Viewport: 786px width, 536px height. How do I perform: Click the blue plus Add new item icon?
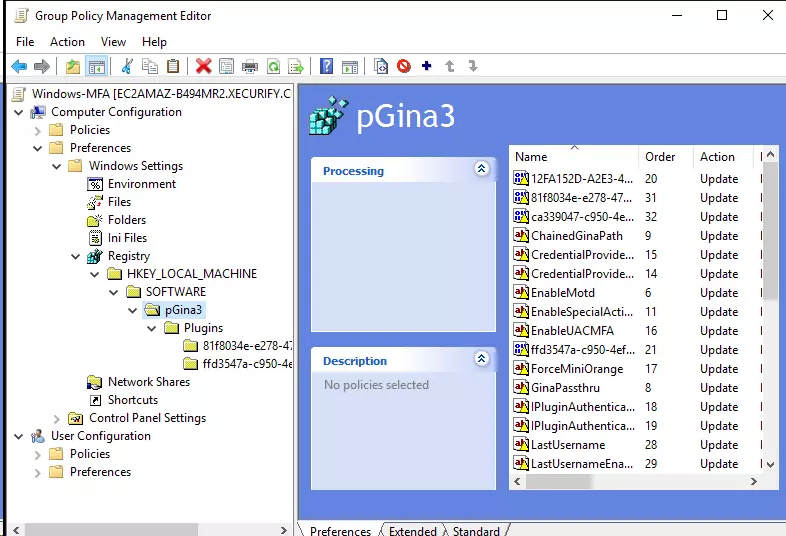[427, 66]
